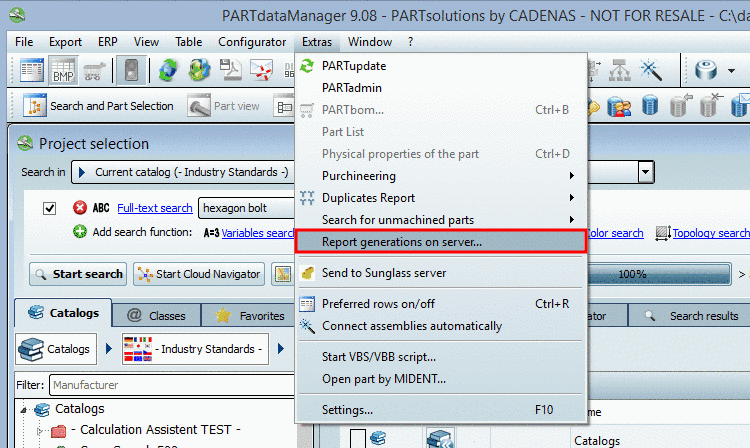The image size is (750, 448).
Task: Click the gray database with arrow icon
Action: click(681, 105)
